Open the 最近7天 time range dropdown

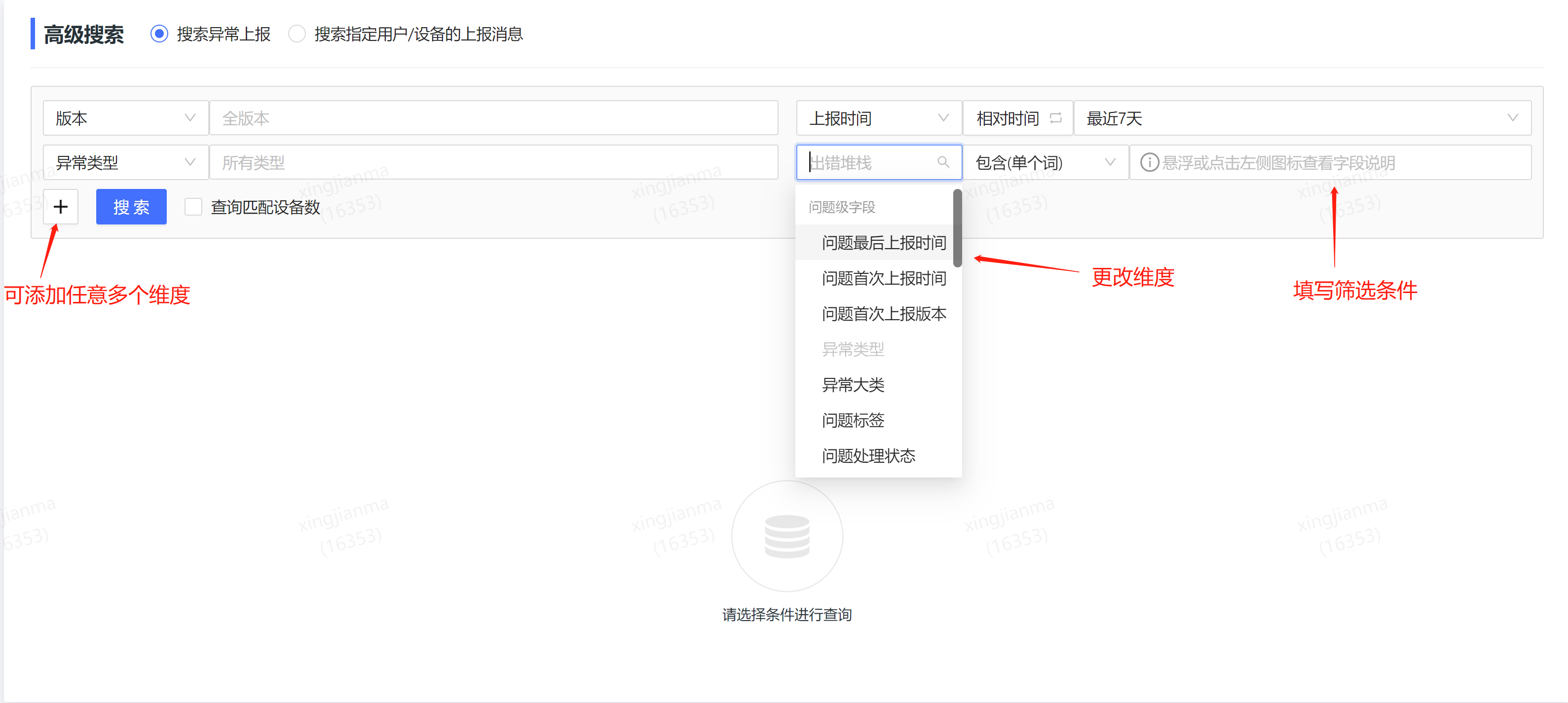(1302, 118)
